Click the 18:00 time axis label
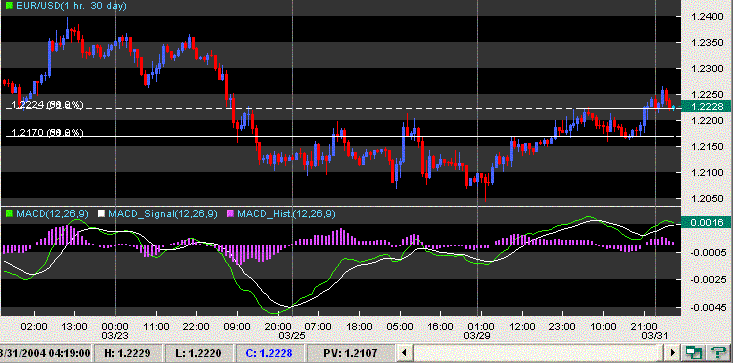Viewport: 733px width, 363px height. [x=360, y=326]
